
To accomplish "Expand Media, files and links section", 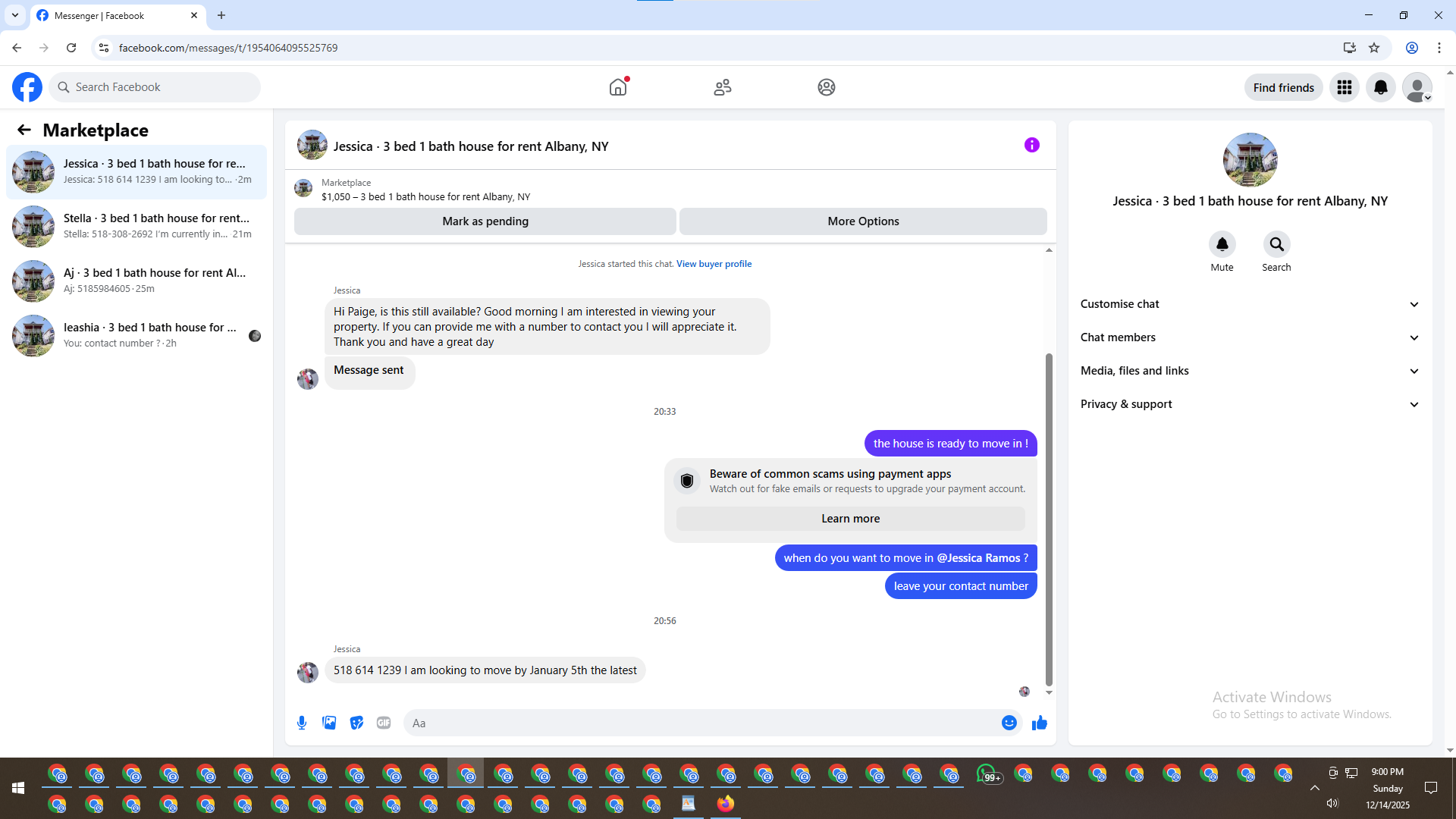I will pyautogui.click(x=1249, y=371).
